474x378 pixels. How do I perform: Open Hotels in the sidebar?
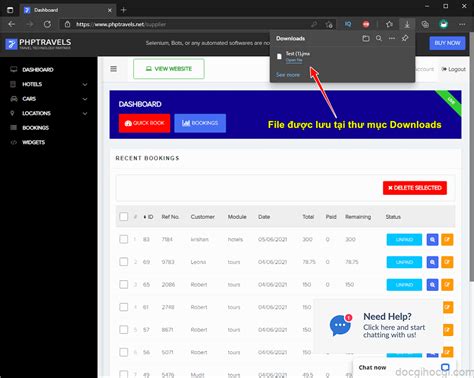click(x=32, y=84)
